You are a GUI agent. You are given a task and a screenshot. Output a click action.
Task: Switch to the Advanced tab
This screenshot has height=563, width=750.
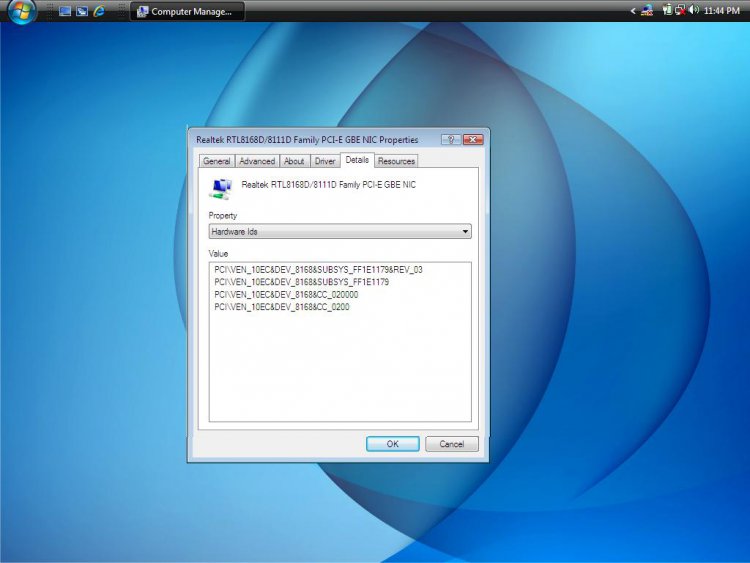point(257,161)
